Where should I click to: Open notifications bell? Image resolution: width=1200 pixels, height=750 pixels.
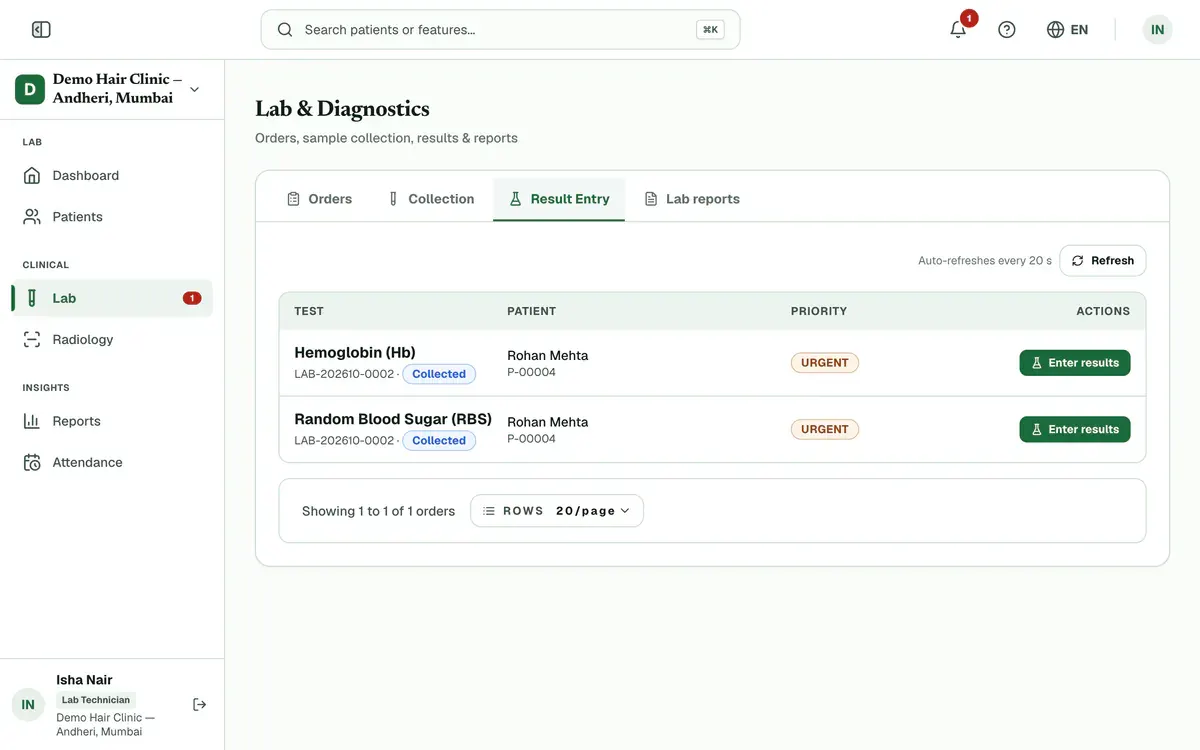pyautogui.click(x=958, y=30)
